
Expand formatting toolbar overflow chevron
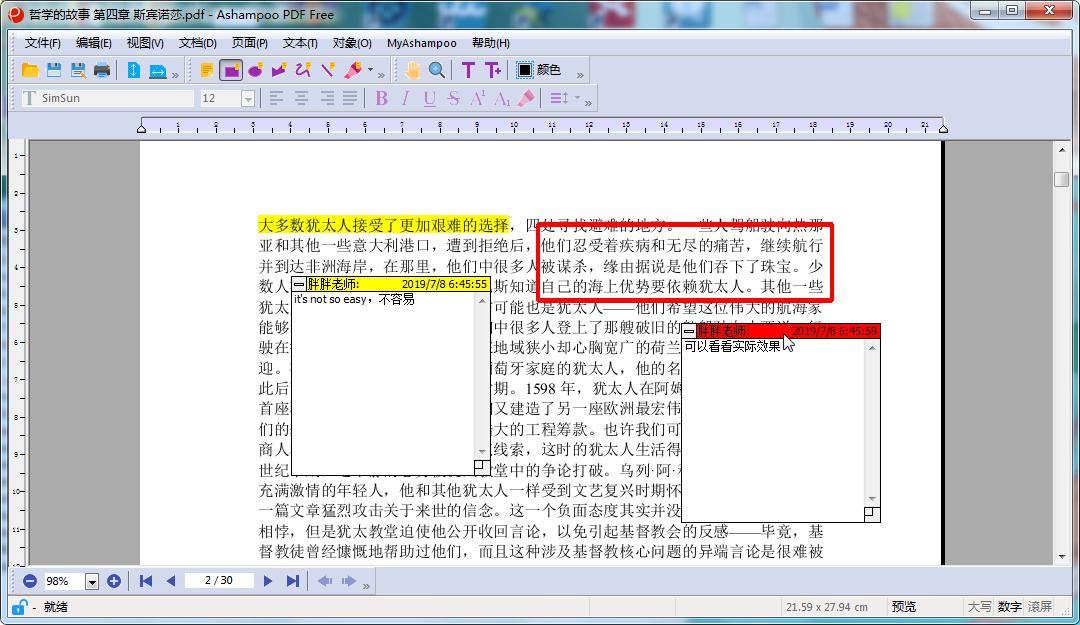click(x=588, y=103)
